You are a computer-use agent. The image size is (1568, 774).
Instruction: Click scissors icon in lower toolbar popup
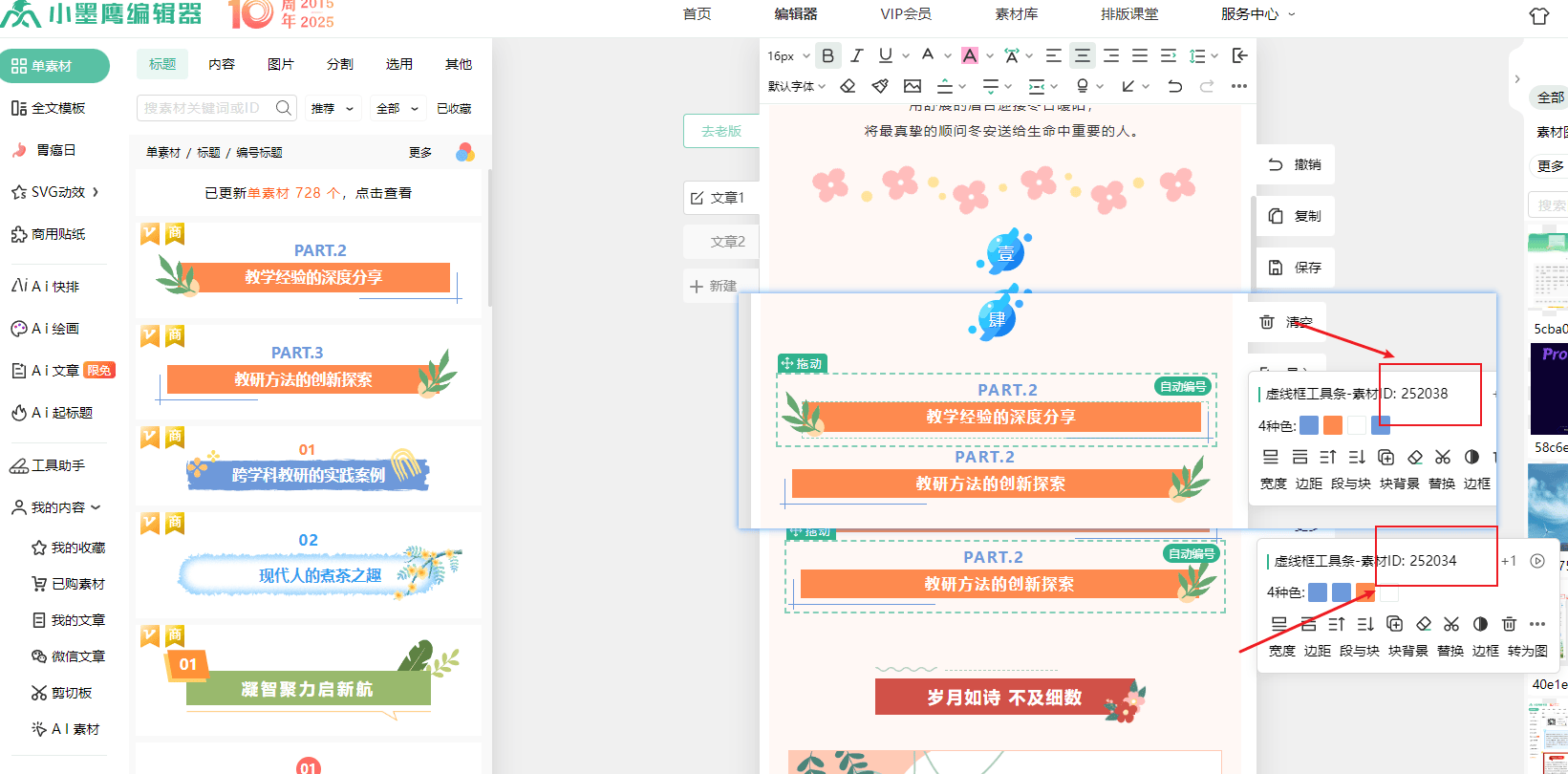(1451, 624)
